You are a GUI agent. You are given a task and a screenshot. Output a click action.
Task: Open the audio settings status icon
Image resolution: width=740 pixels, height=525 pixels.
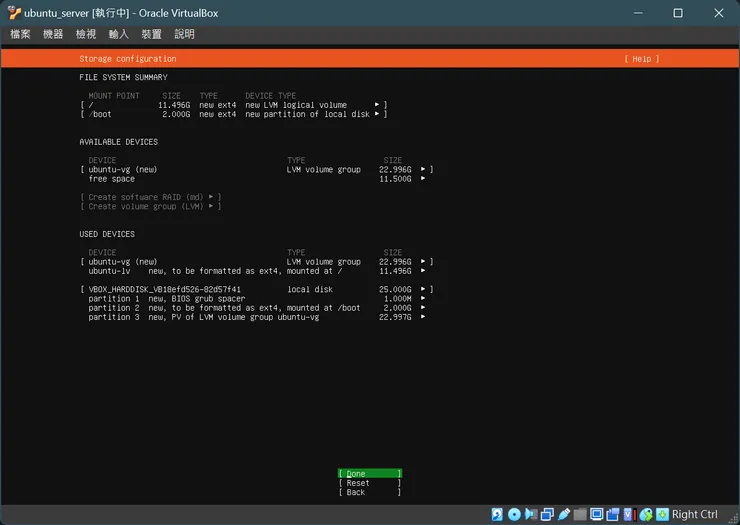531,514
